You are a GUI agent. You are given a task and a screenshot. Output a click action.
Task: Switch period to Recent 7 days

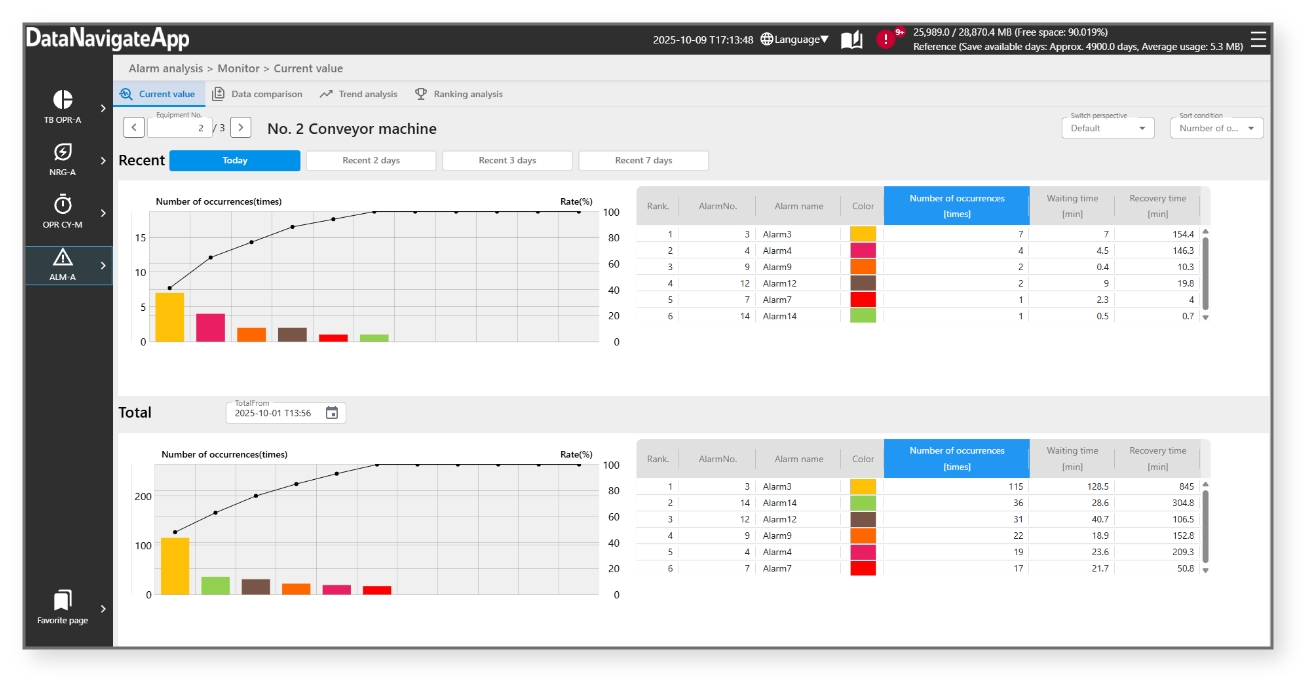pos(643,160)
